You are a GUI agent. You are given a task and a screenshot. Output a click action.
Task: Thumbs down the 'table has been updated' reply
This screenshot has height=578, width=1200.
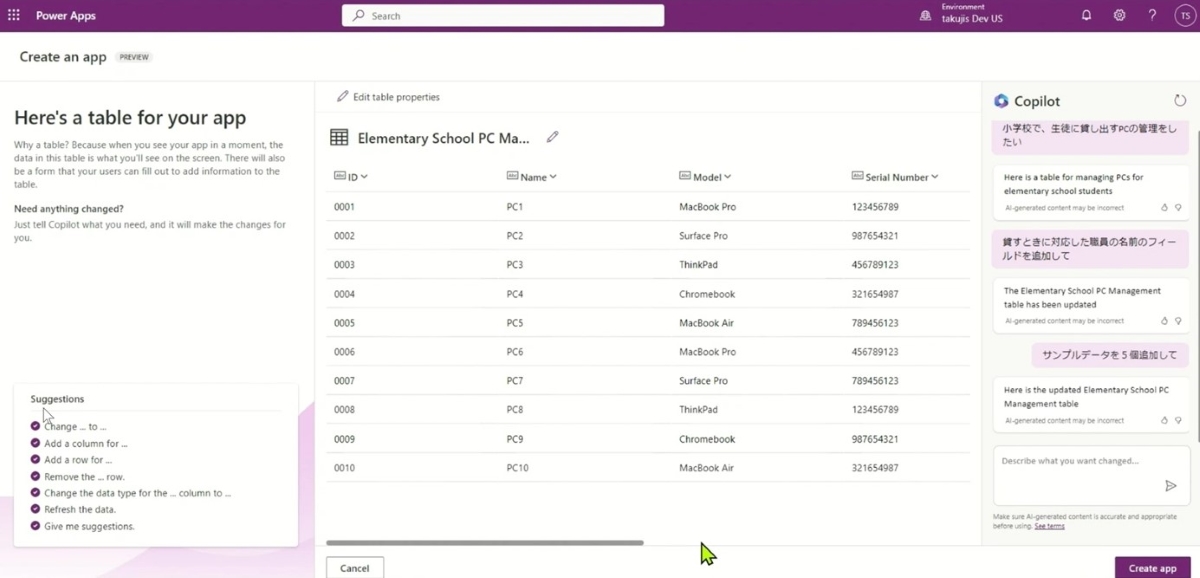tap(1178, 321)
